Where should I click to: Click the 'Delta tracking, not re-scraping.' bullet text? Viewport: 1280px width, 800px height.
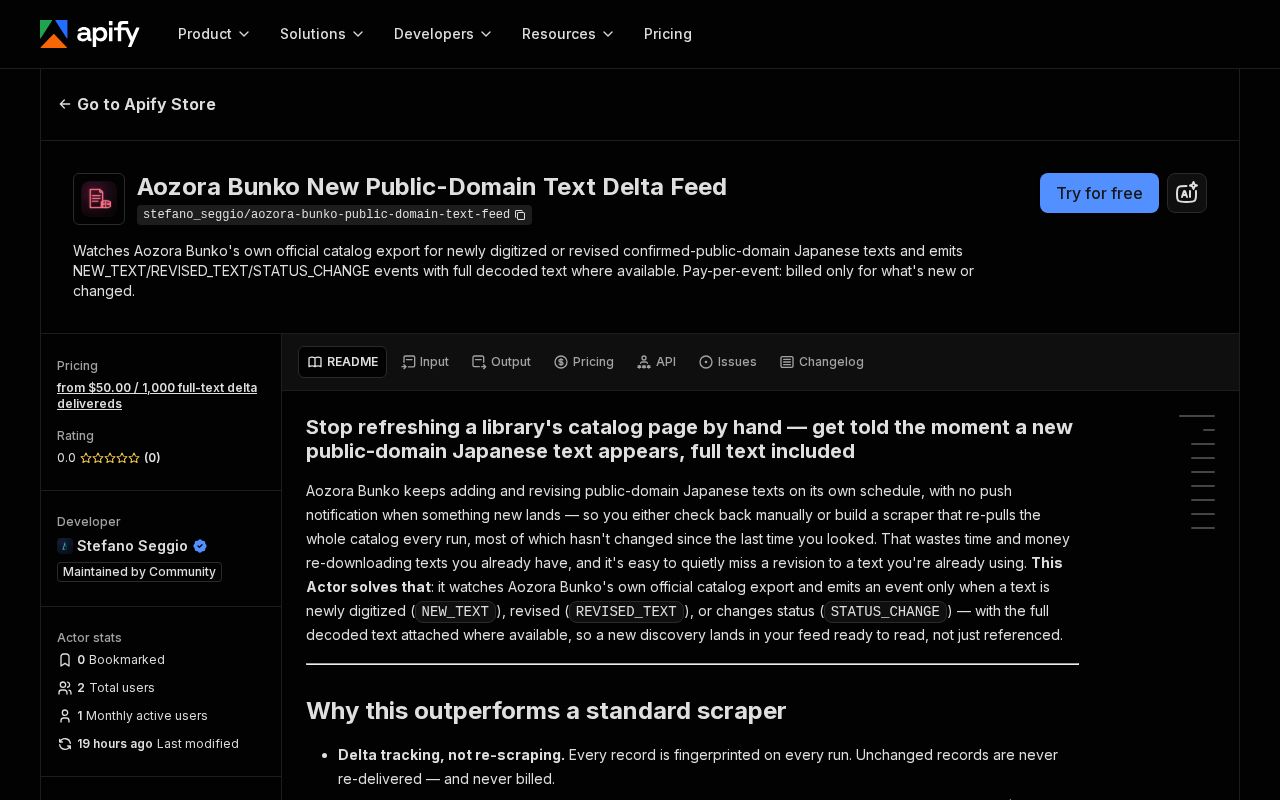tap(451, 755)
